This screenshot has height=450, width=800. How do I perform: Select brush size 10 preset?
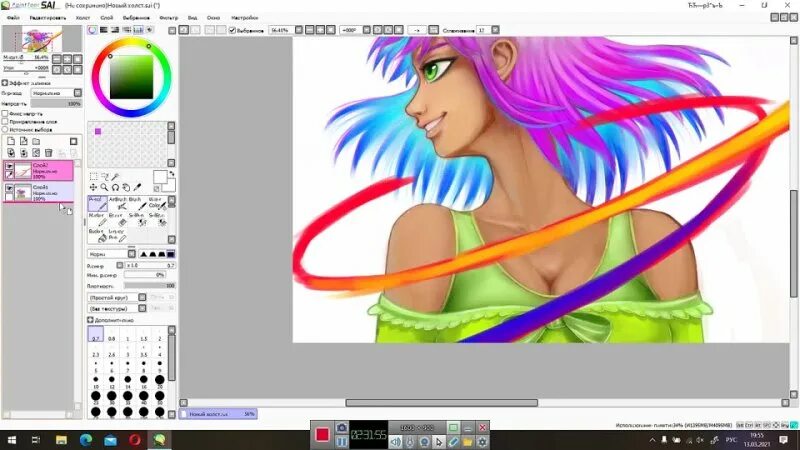point(95,383)
